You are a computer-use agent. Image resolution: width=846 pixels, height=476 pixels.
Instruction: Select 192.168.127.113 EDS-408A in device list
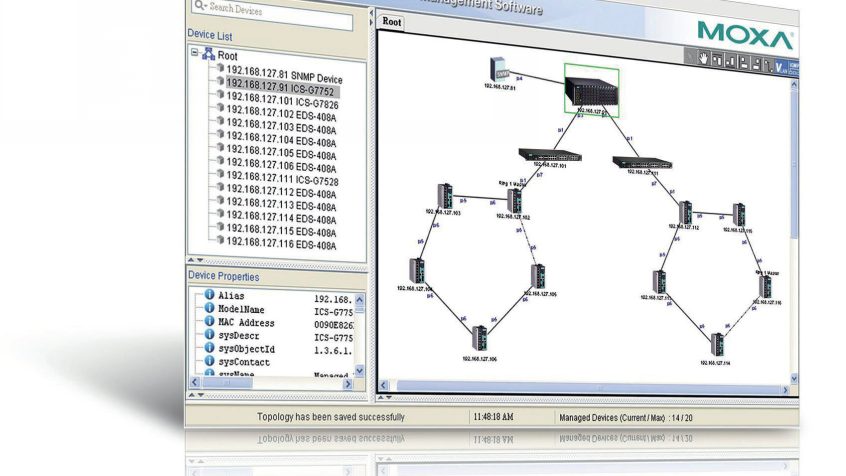click(x=281, y=205)
